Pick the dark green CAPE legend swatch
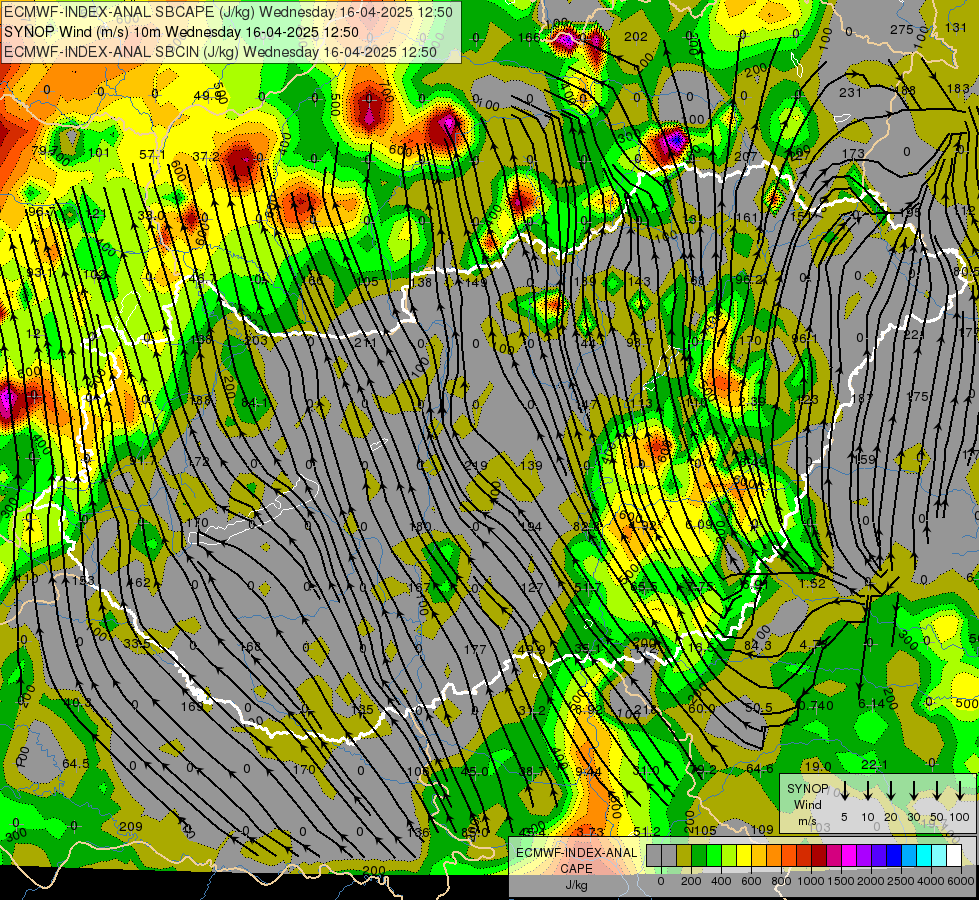Viewport: 979px width, 900px height. coord(699,856)
